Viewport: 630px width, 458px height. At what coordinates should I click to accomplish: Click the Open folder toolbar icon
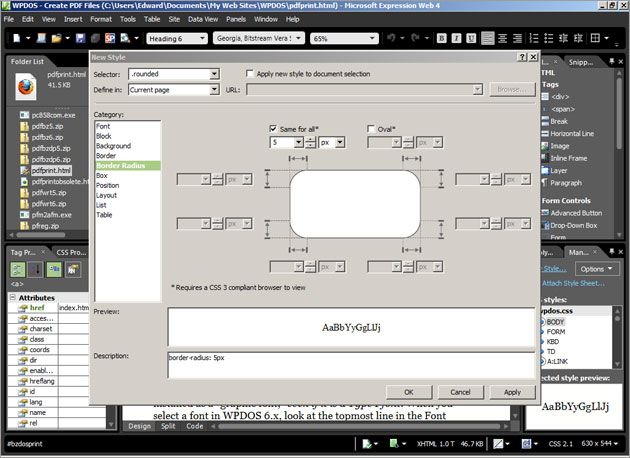56,38
